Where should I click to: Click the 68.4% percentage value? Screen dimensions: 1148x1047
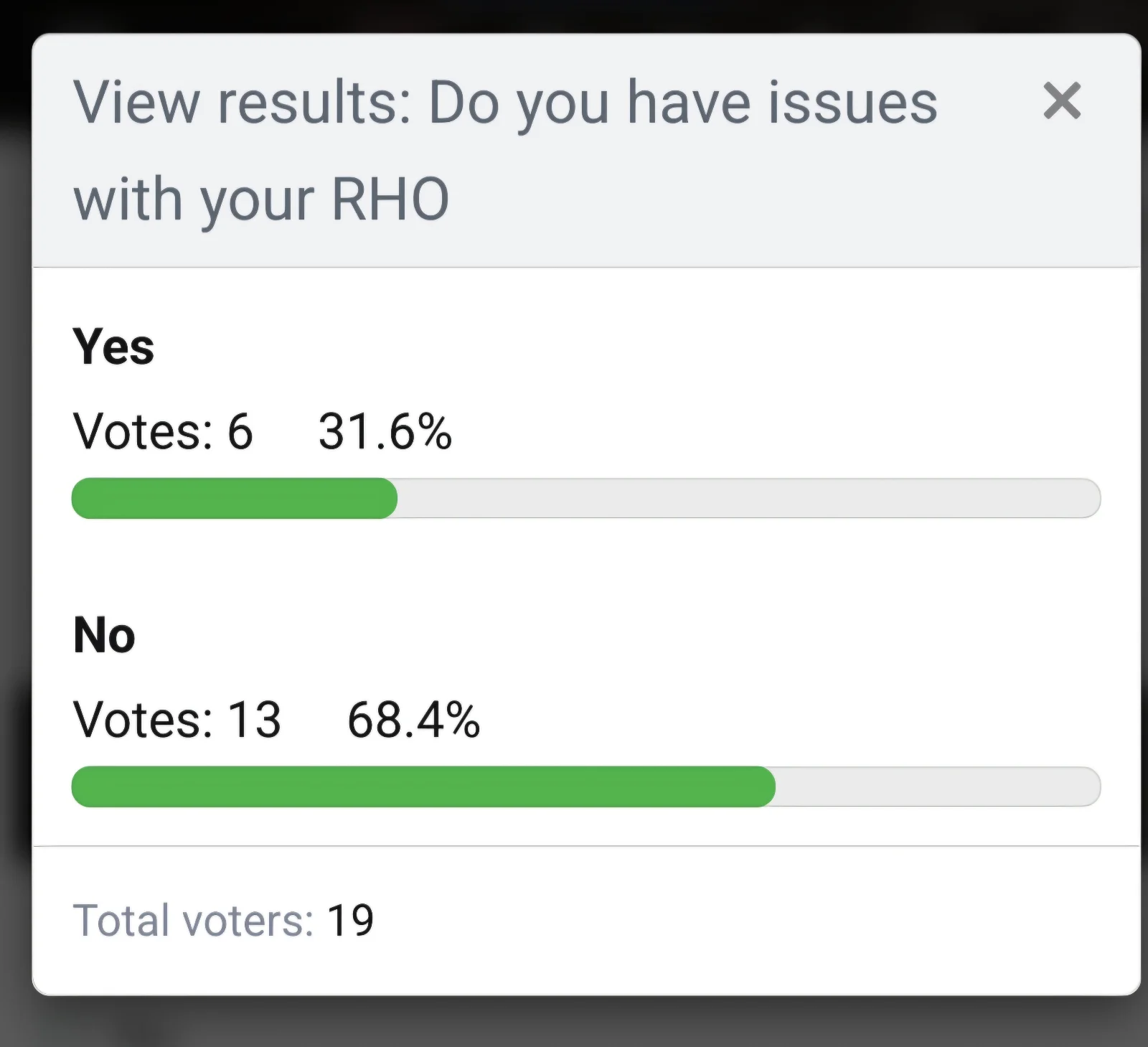(413, 720)
